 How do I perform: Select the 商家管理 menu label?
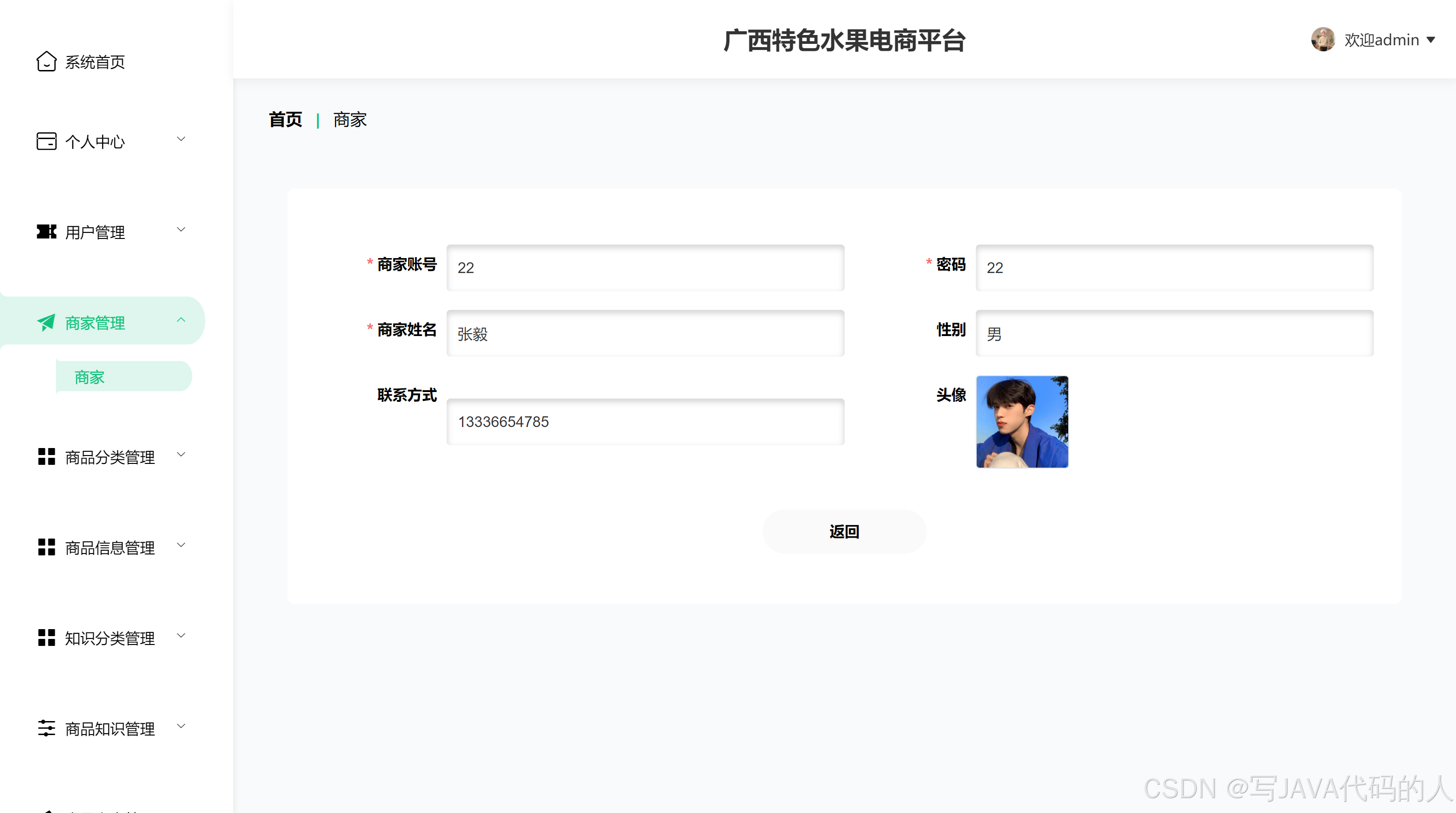point(95,322)
